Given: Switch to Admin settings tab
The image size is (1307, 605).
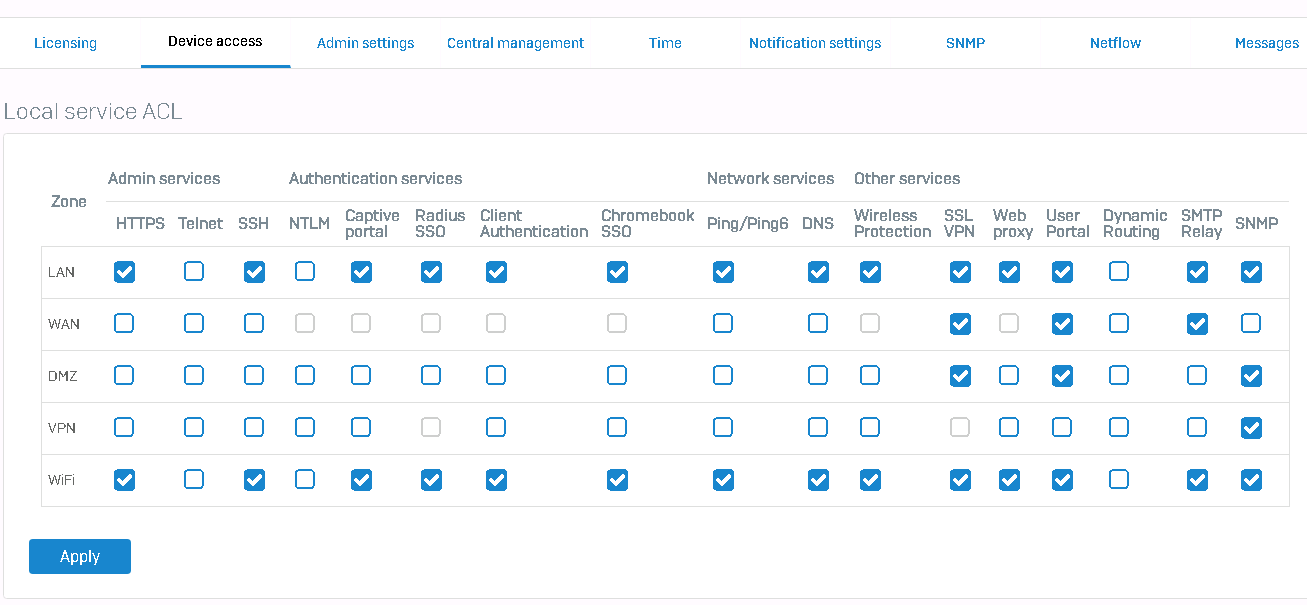Looking at the screenshot, I should 365,43.
